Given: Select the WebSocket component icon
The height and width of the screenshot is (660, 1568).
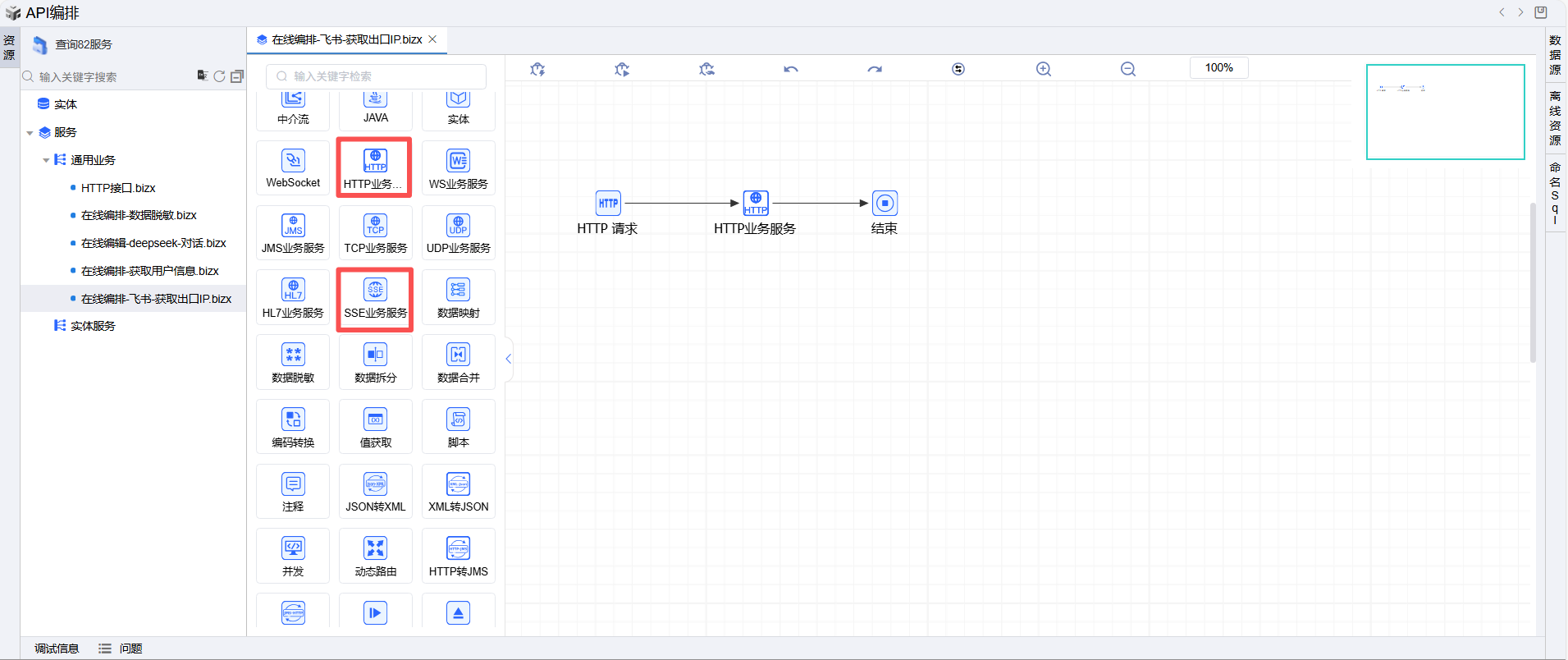Looking at the screenshot, I should point(293,160).
